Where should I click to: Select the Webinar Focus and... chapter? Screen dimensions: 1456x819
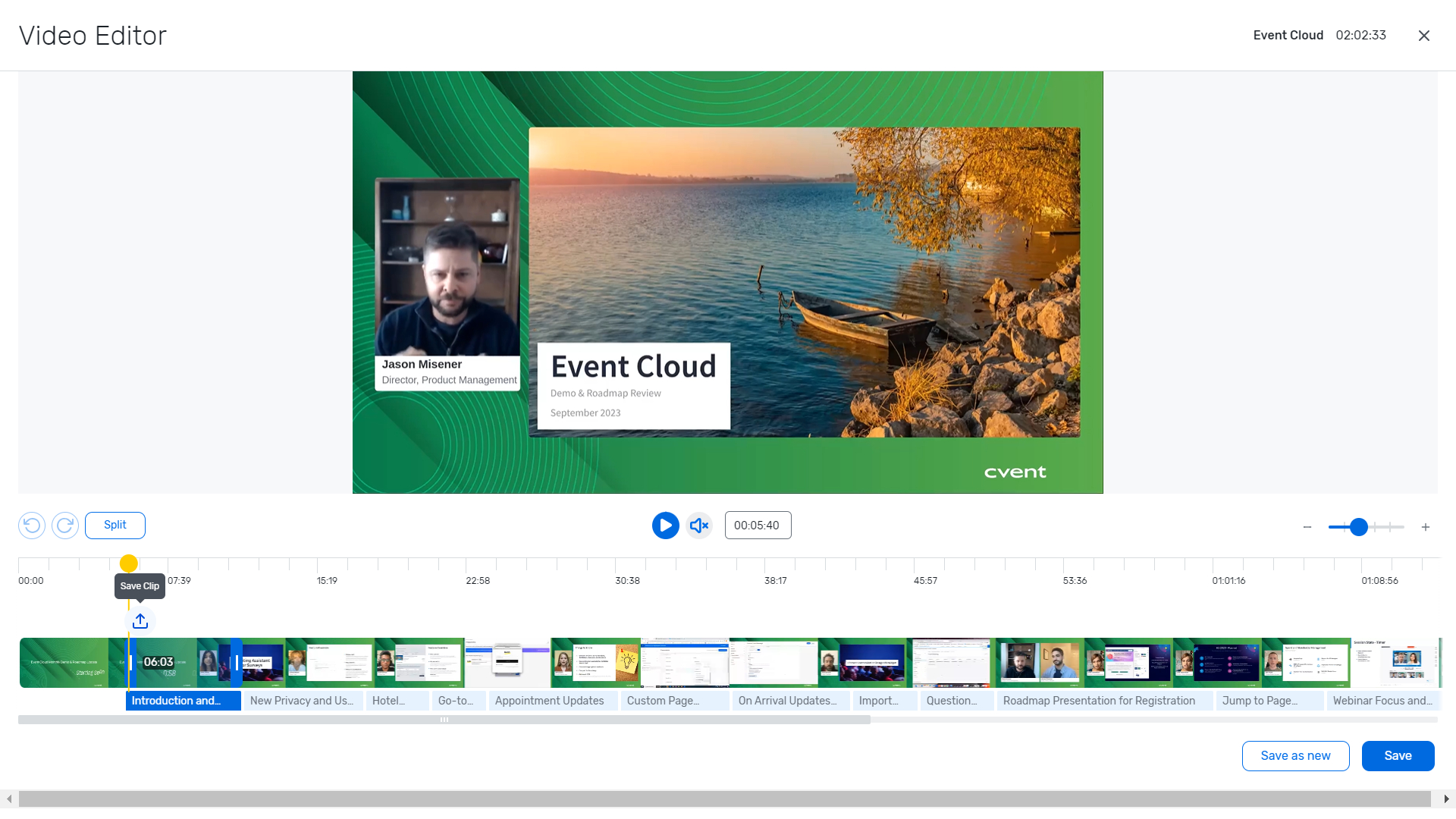[x=1384, y=701]
